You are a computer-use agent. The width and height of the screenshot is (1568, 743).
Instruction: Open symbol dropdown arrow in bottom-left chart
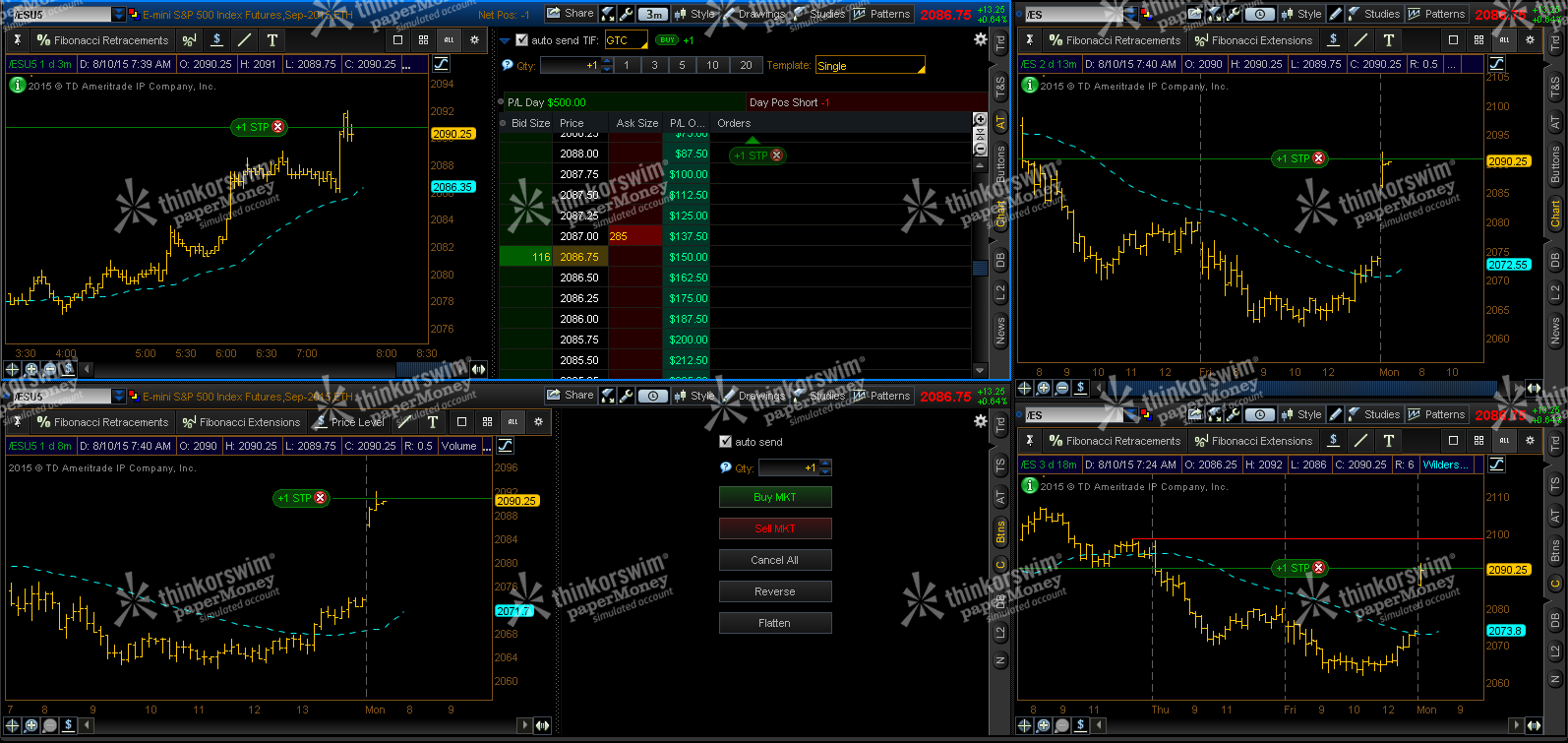tap(119, 396)
